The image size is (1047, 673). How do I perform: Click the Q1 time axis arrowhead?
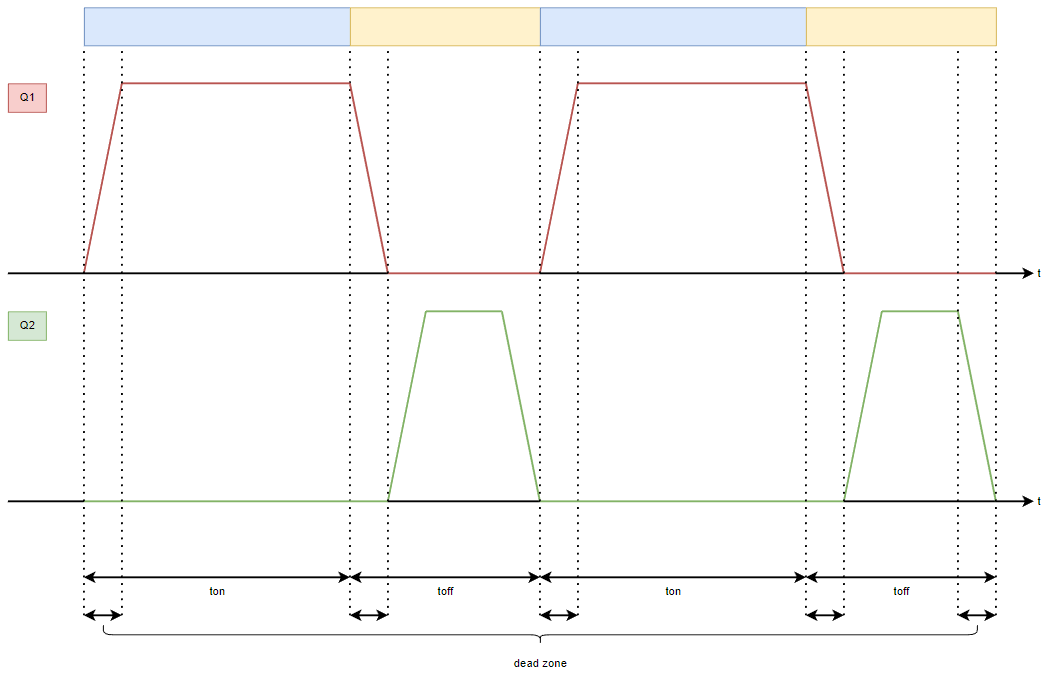point(1027,273)
